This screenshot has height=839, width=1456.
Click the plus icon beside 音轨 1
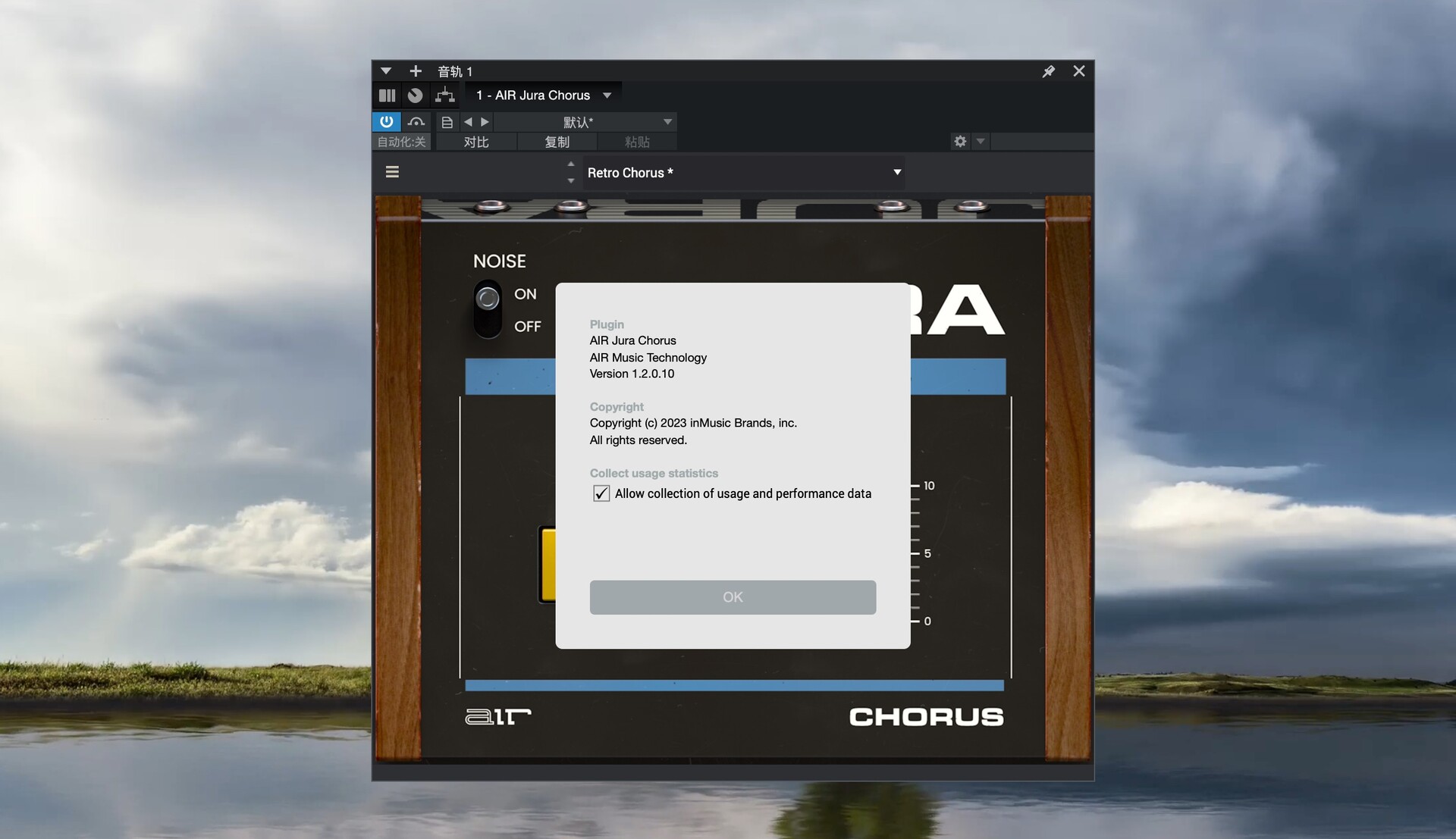(x=415, y=71)
